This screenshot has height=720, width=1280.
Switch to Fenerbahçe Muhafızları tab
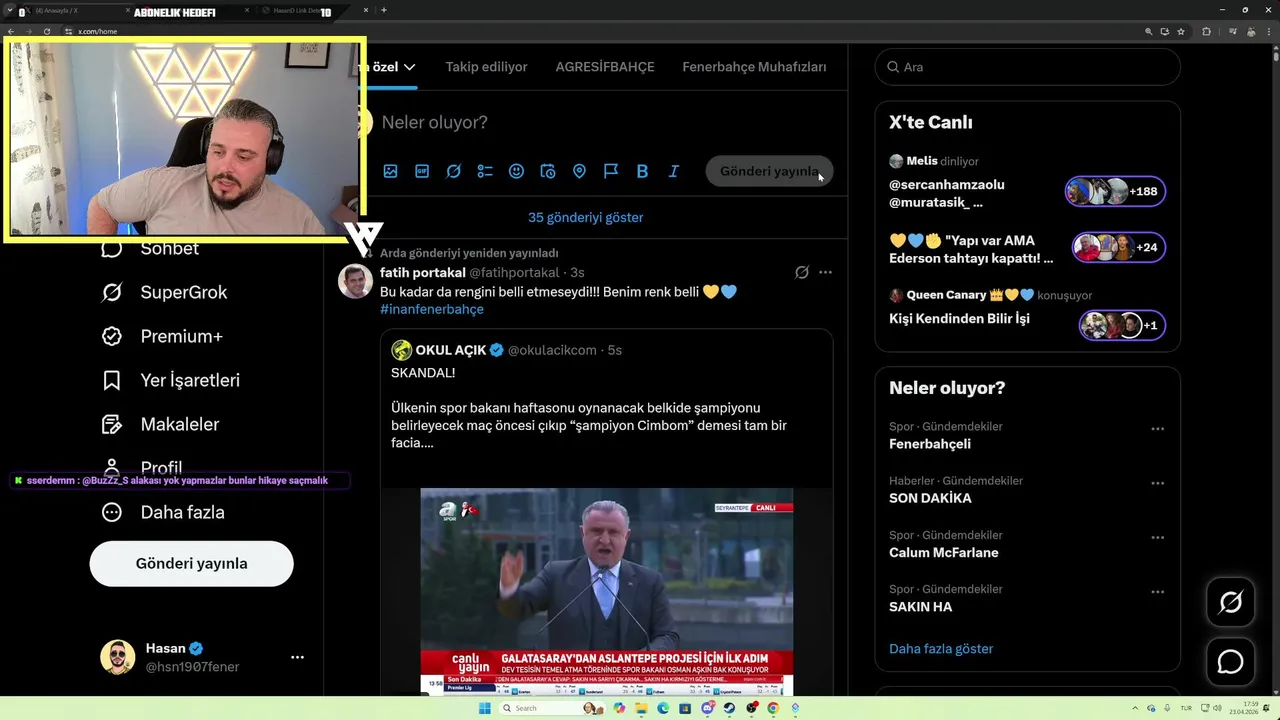pos(754,67)
